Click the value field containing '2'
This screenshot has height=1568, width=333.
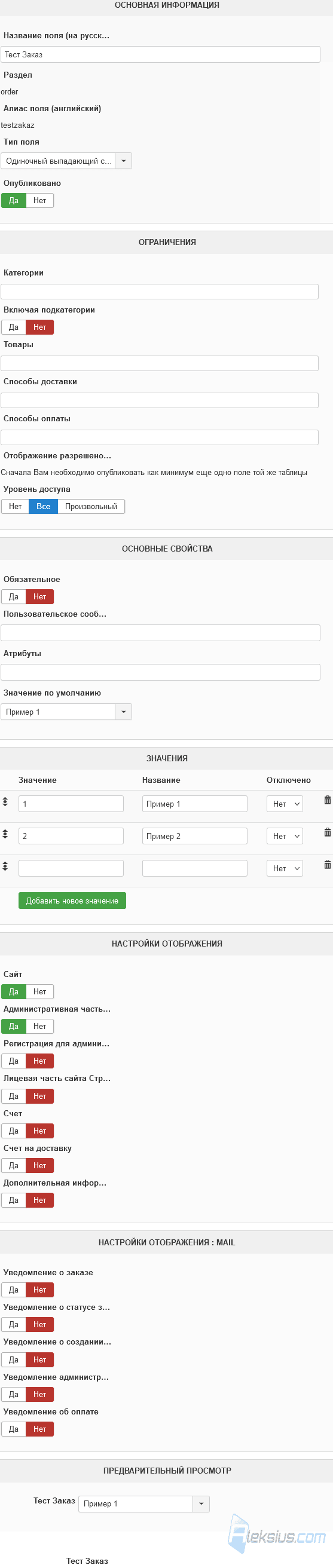[71, 836]
